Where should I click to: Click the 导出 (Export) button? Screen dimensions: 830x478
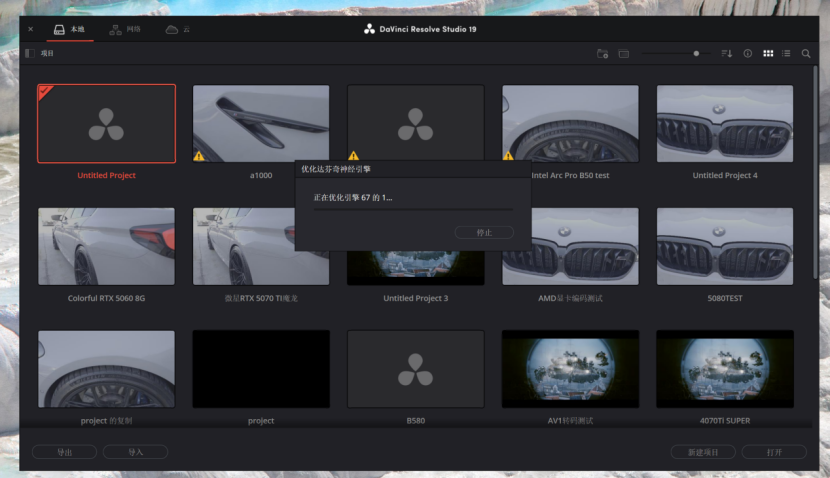pos(64,452)
